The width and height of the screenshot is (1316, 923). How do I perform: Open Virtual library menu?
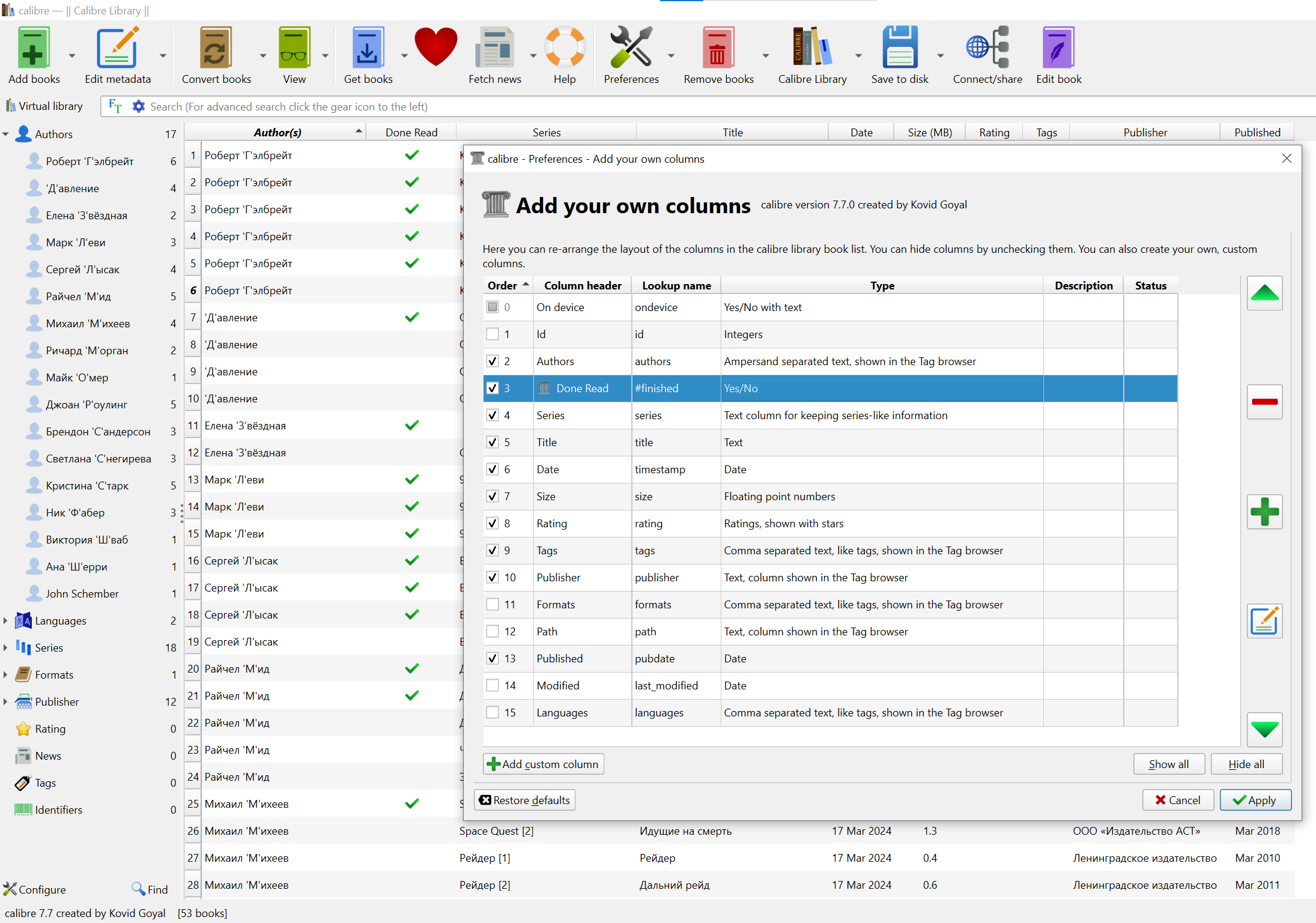coord(44,106)
